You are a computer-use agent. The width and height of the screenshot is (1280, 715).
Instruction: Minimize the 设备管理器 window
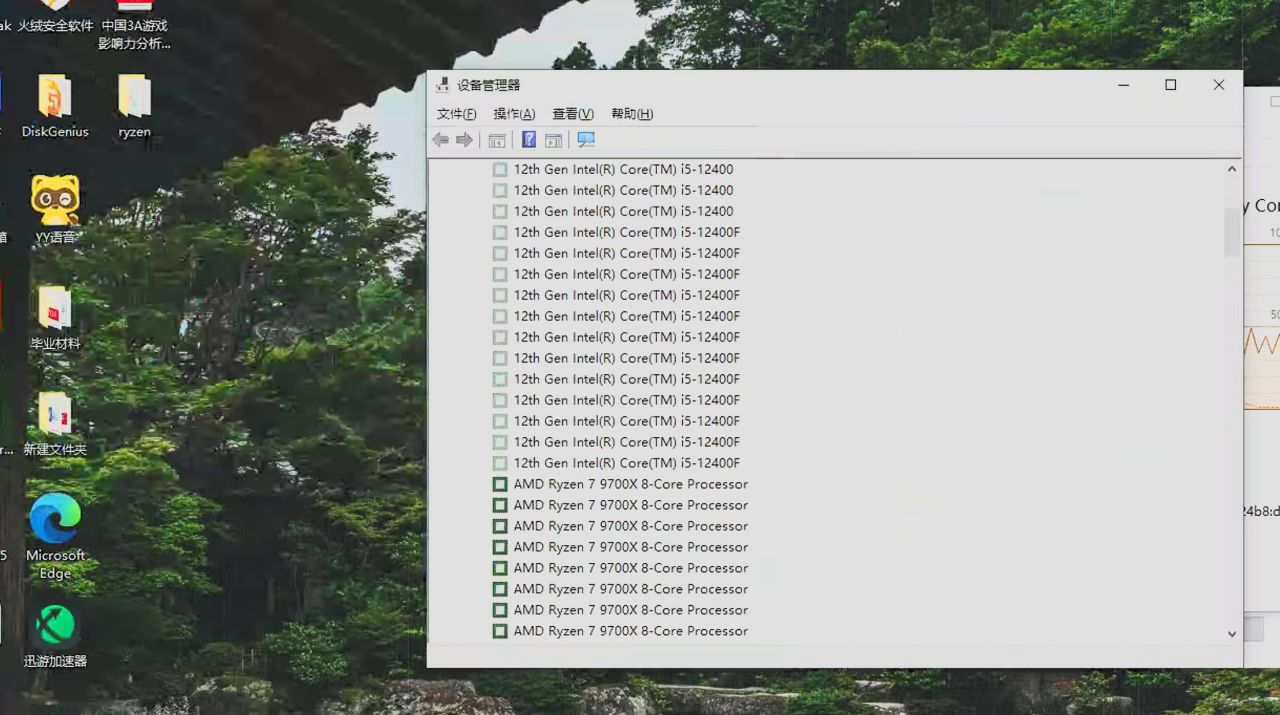pyautogui.click(x=1124, y=85)
